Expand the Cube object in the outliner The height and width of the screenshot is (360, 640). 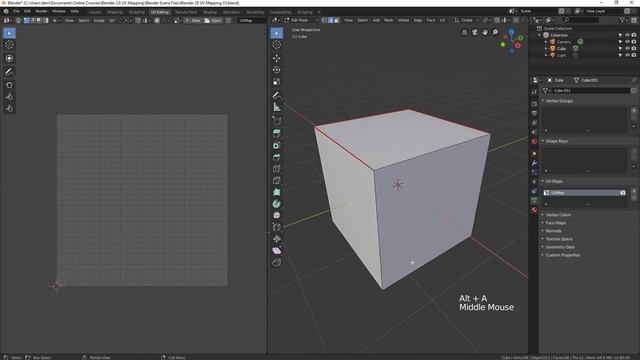[x=546, y=49]
